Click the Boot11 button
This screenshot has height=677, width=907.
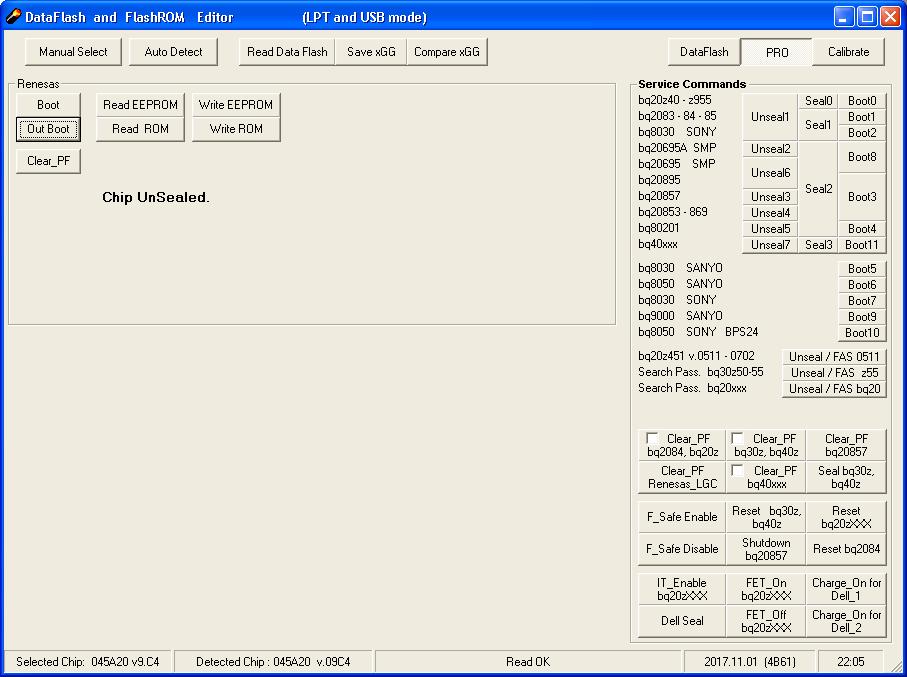862,245
